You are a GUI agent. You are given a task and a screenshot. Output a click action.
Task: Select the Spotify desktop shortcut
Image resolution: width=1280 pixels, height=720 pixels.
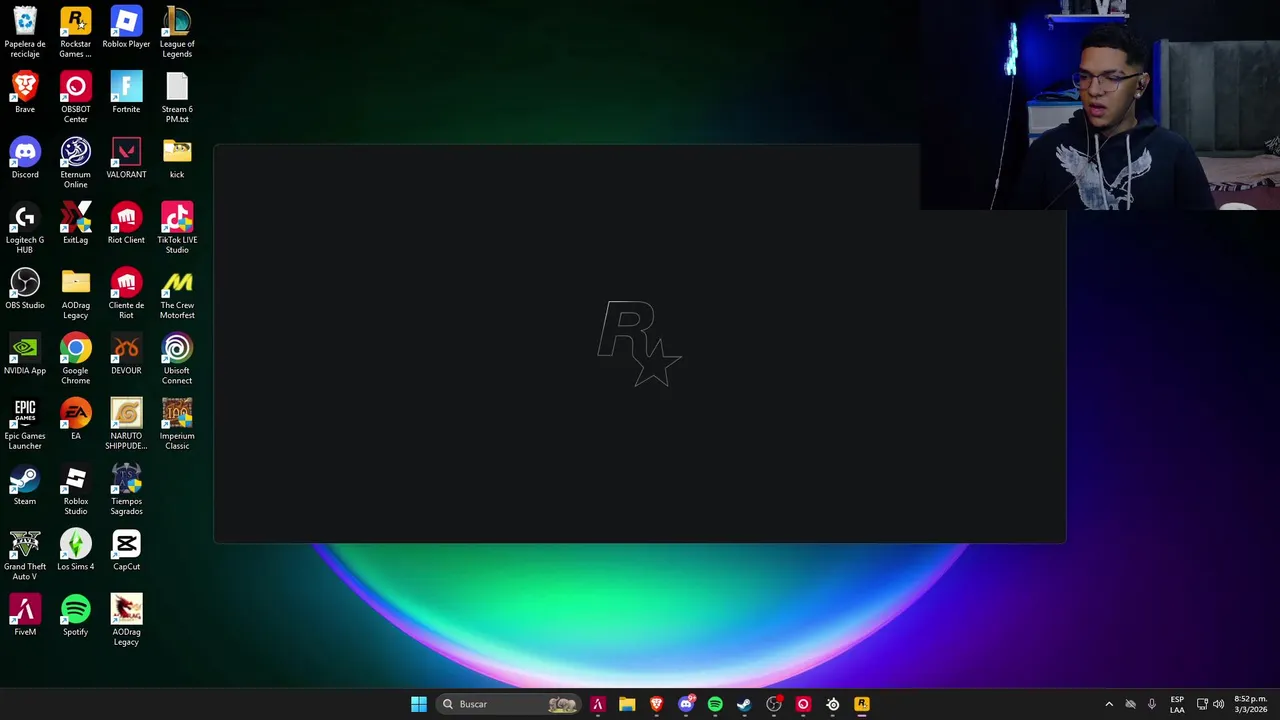(x=75, y=615)
